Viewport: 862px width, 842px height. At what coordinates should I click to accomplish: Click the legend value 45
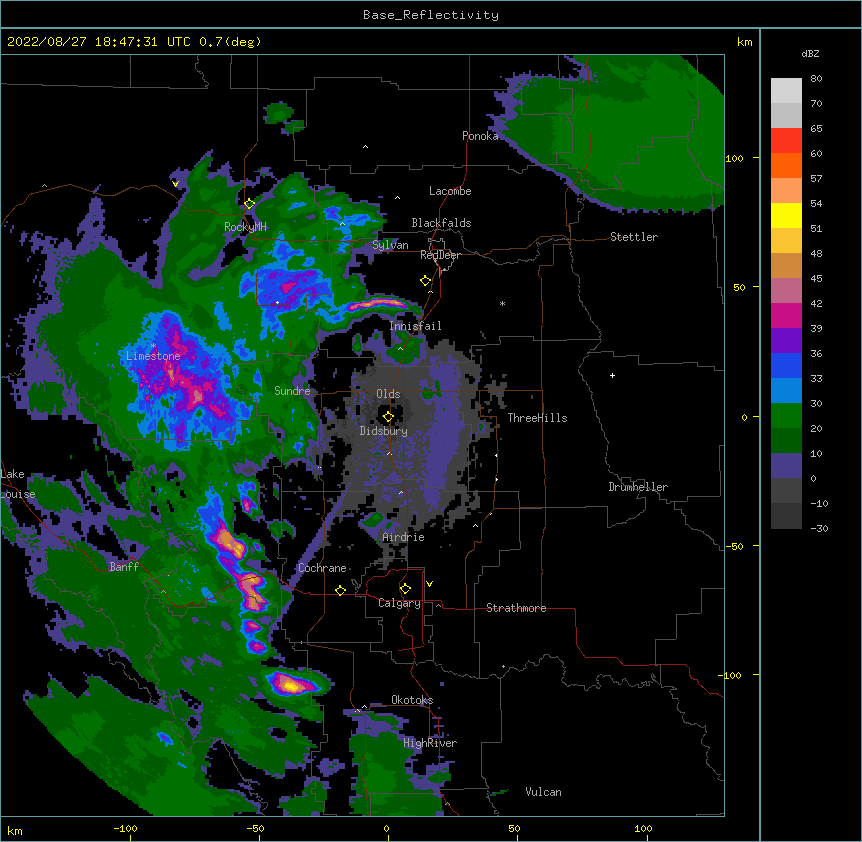point(816,279)
